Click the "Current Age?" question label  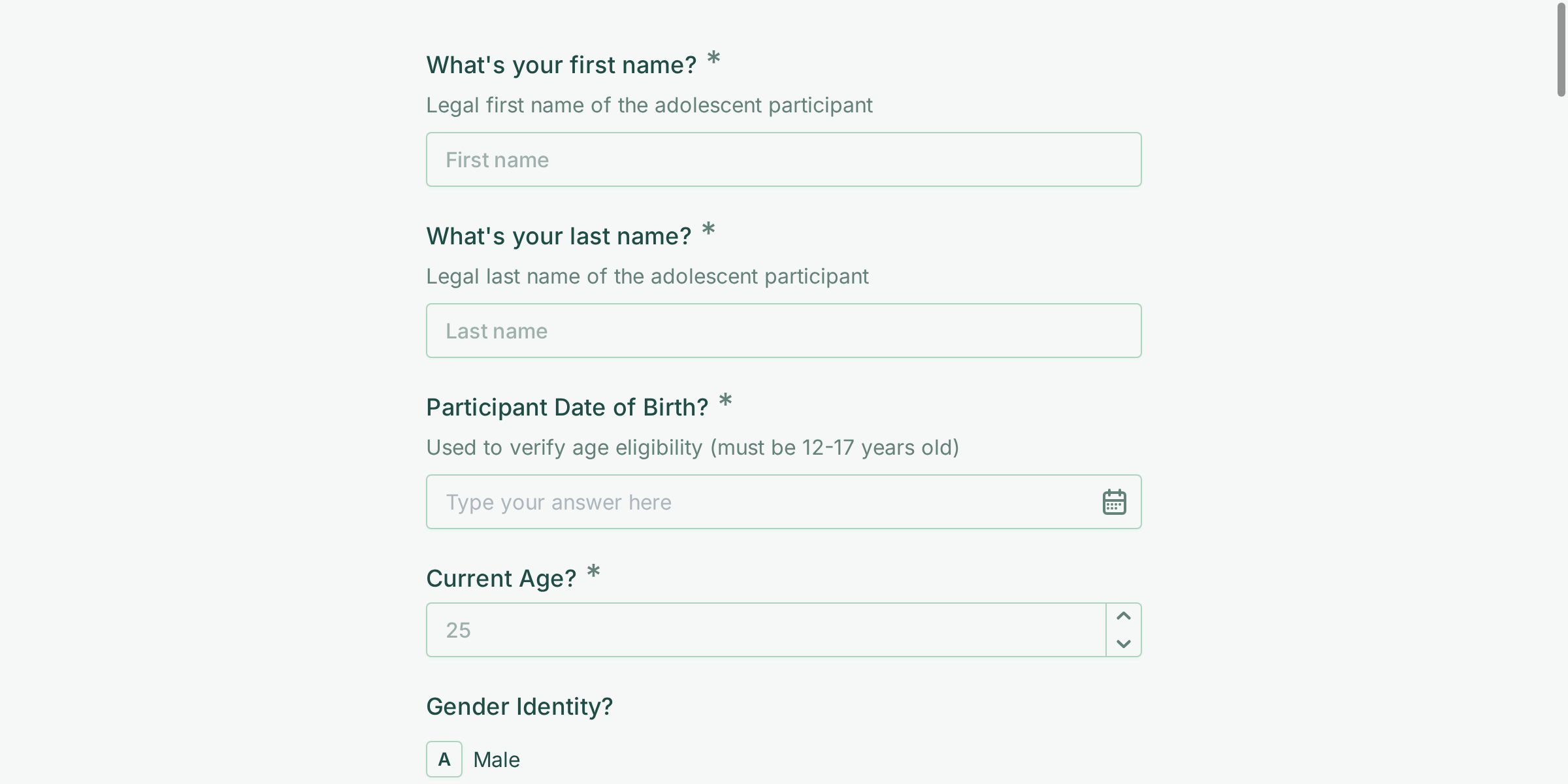[500, 578]
